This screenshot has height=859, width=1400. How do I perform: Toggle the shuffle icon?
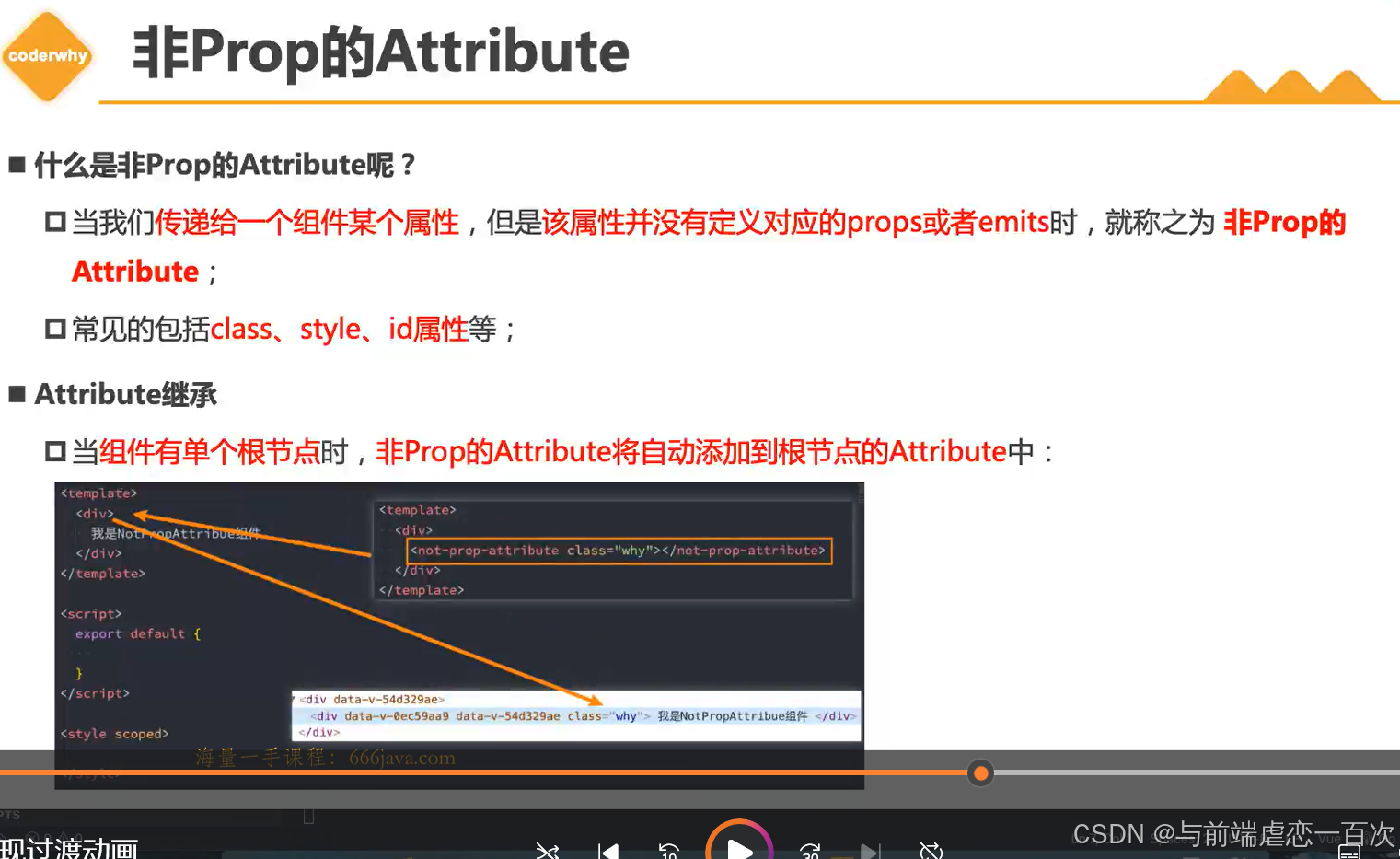point(548,851)
